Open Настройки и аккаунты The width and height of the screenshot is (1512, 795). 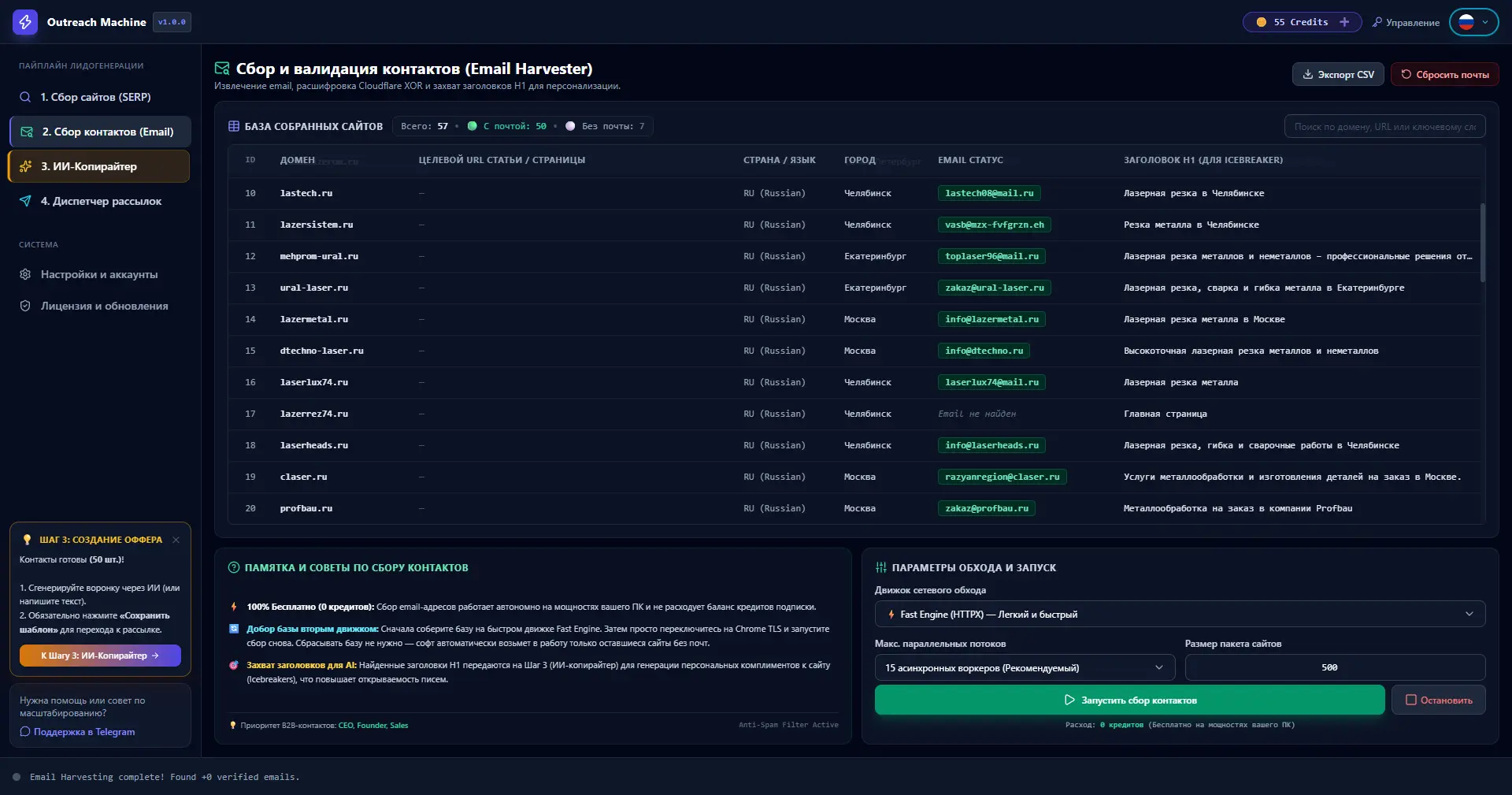[100, 274]
